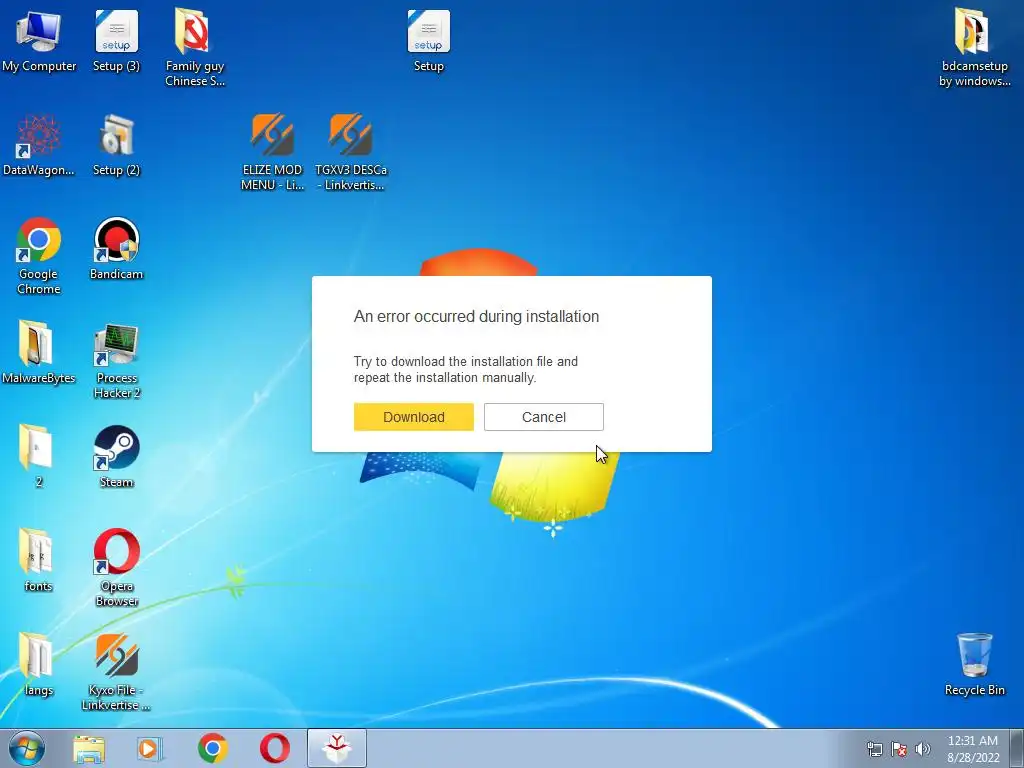1024x768 pixels.
Task: Select the langs folder icon
Action: pyautogui.click(x=39, y=664)
